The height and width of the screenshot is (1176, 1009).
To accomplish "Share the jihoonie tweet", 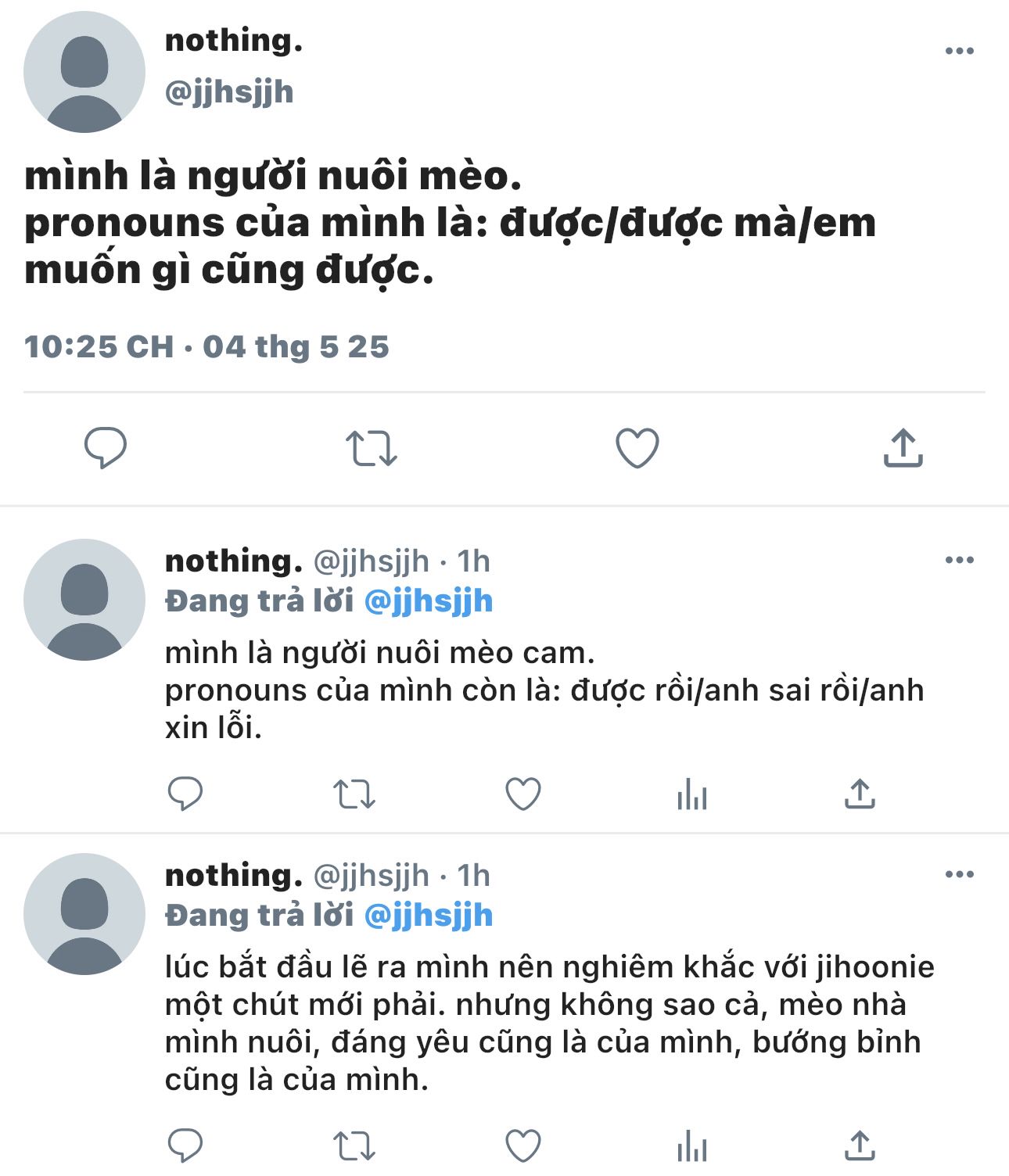I will (x=860, y=1146).
